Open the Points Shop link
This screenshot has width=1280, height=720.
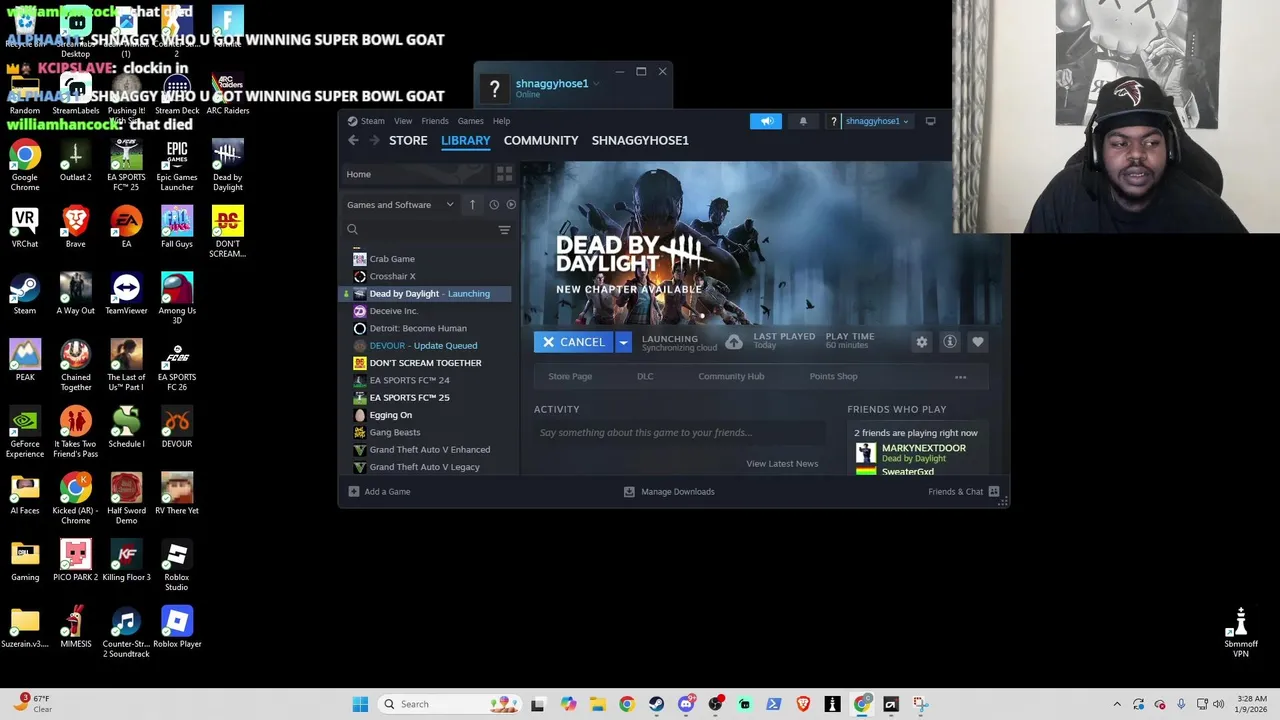833,377
